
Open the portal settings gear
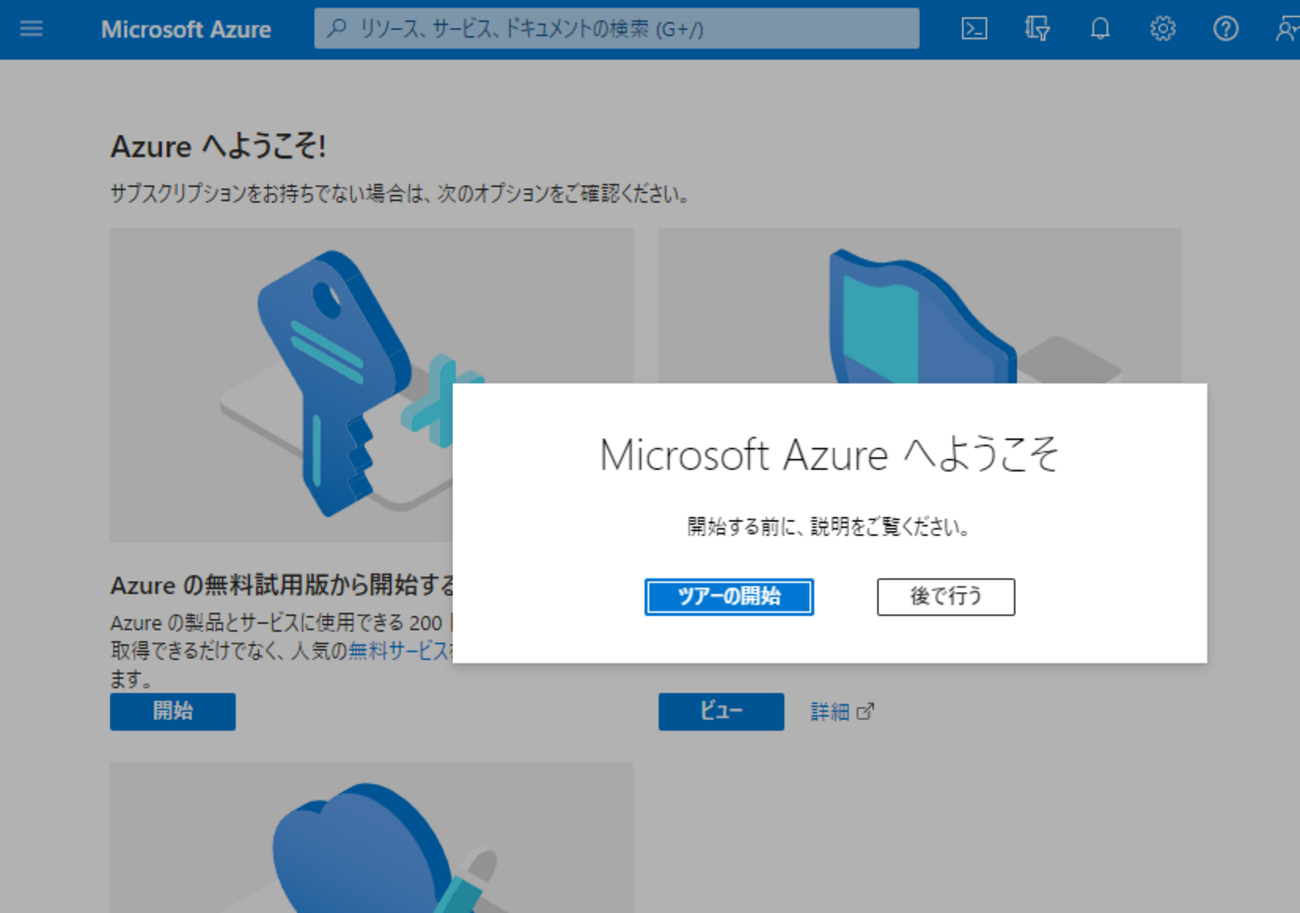coord(1163,29)
